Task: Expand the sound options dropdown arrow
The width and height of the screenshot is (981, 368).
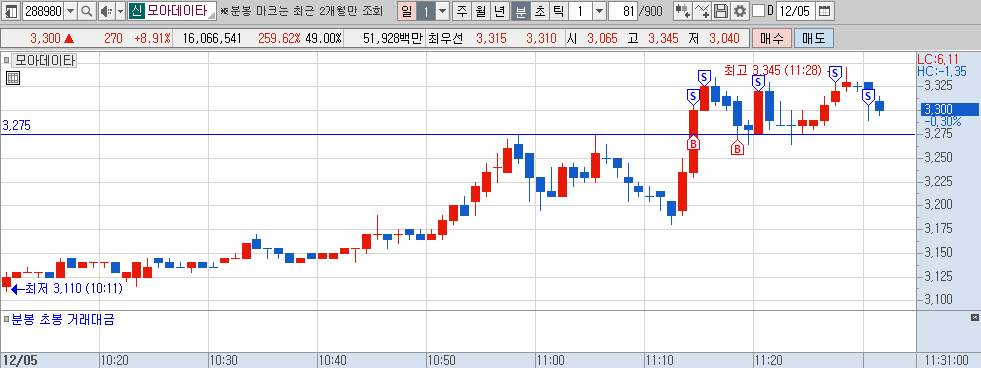Action: point(119,11)
